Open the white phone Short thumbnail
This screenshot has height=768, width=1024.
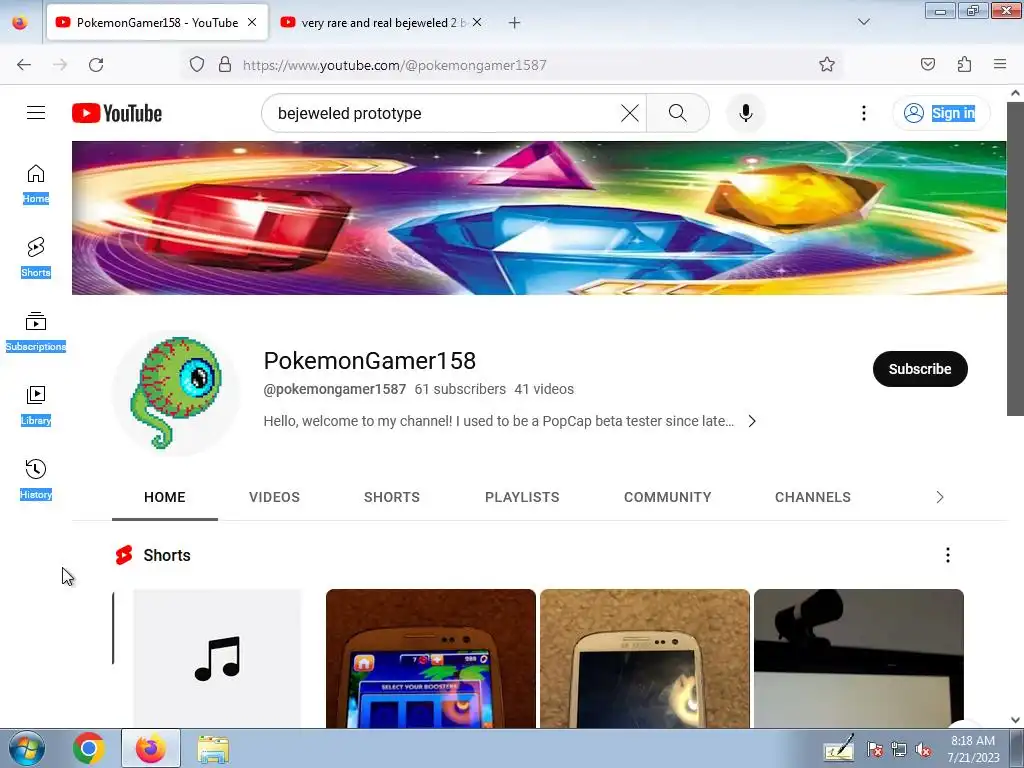coord(645,658)
